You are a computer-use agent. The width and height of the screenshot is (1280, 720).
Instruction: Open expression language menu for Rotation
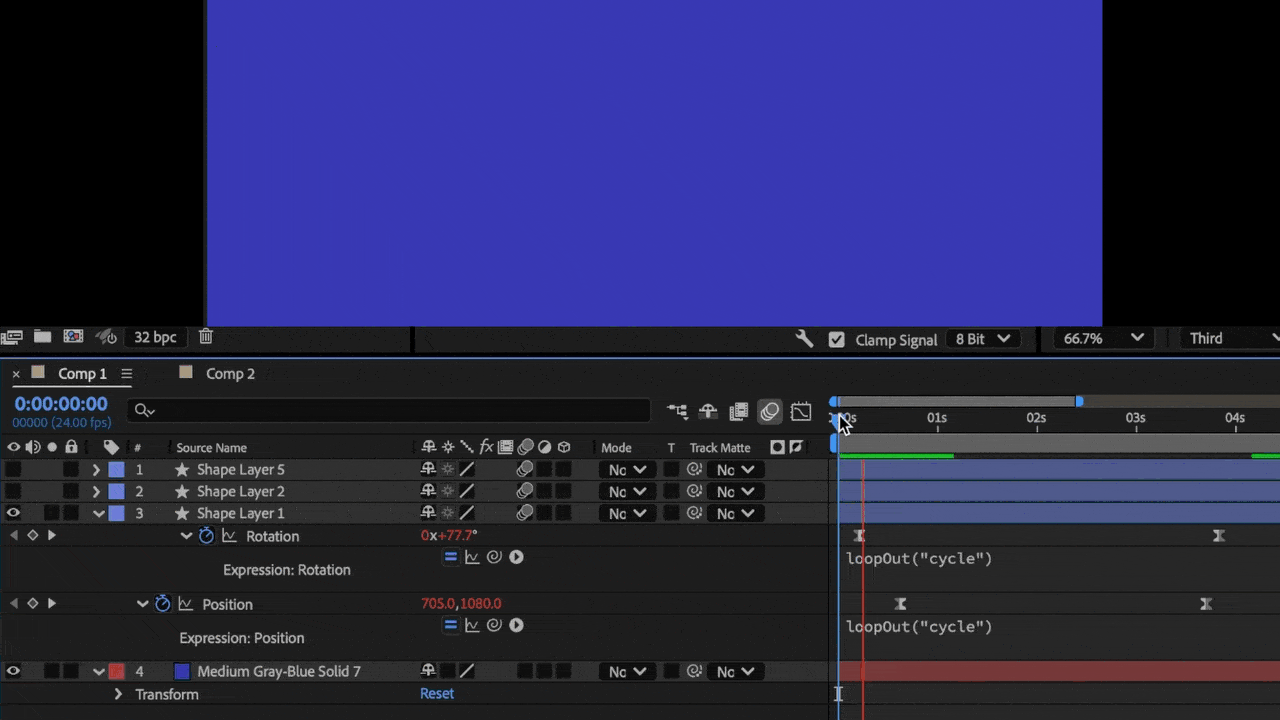[x=516, y=557]
